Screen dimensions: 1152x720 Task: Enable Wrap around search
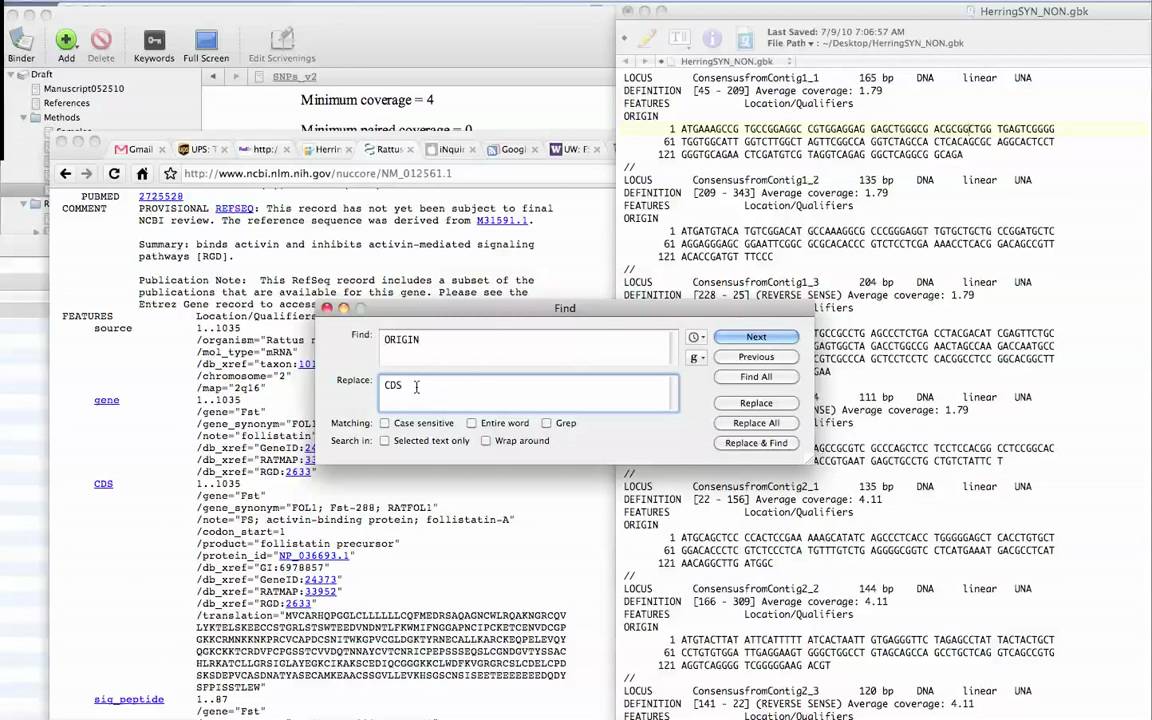click(x=486, y=441)
